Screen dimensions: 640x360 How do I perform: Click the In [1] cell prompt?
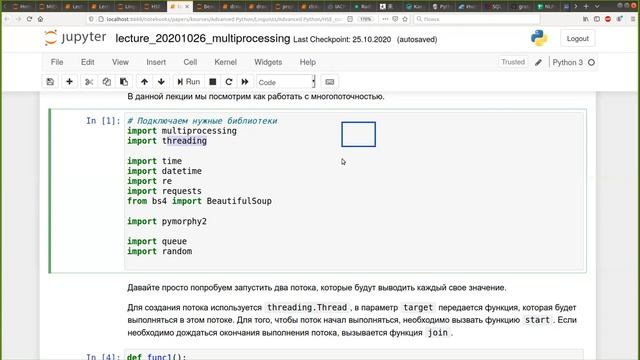(103, 121)
